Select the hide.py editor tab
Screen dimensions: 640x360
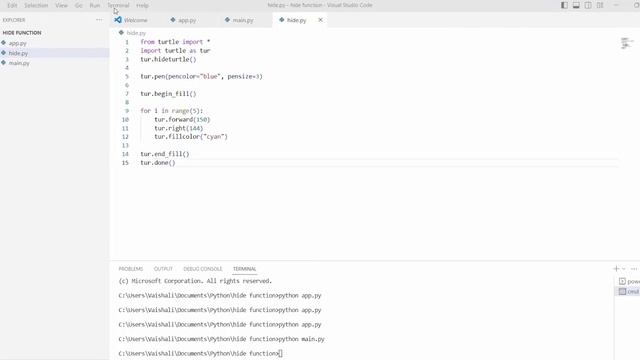296,20
